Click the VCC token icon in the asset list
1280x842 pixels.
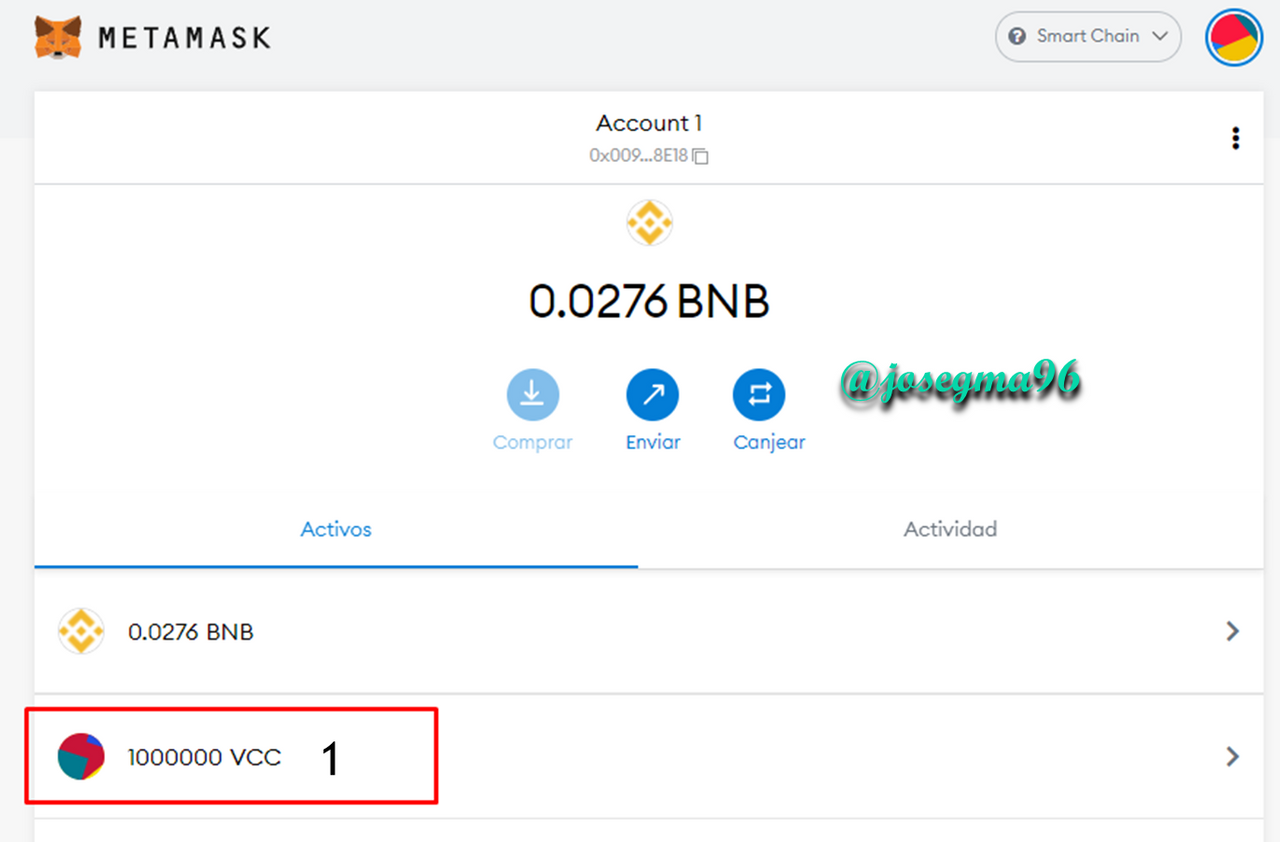coord(81,756)
